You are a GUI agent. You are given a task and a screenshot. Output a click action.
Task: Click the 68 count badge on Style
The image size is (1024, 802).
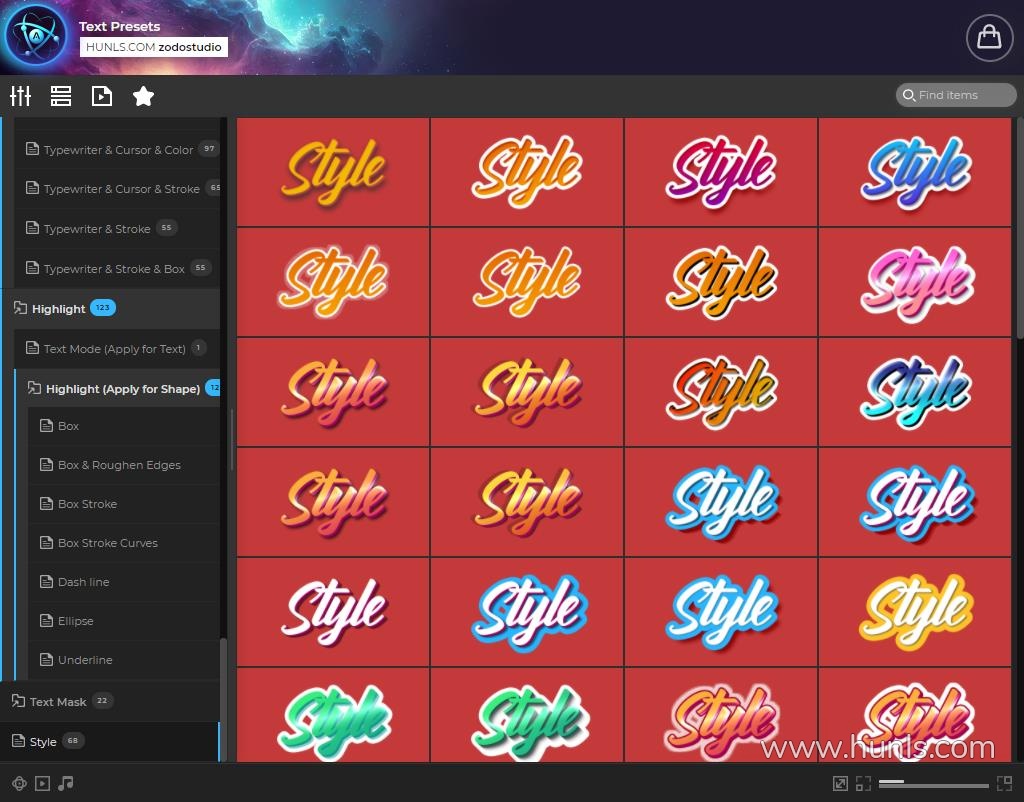click(x=72, y=741)
